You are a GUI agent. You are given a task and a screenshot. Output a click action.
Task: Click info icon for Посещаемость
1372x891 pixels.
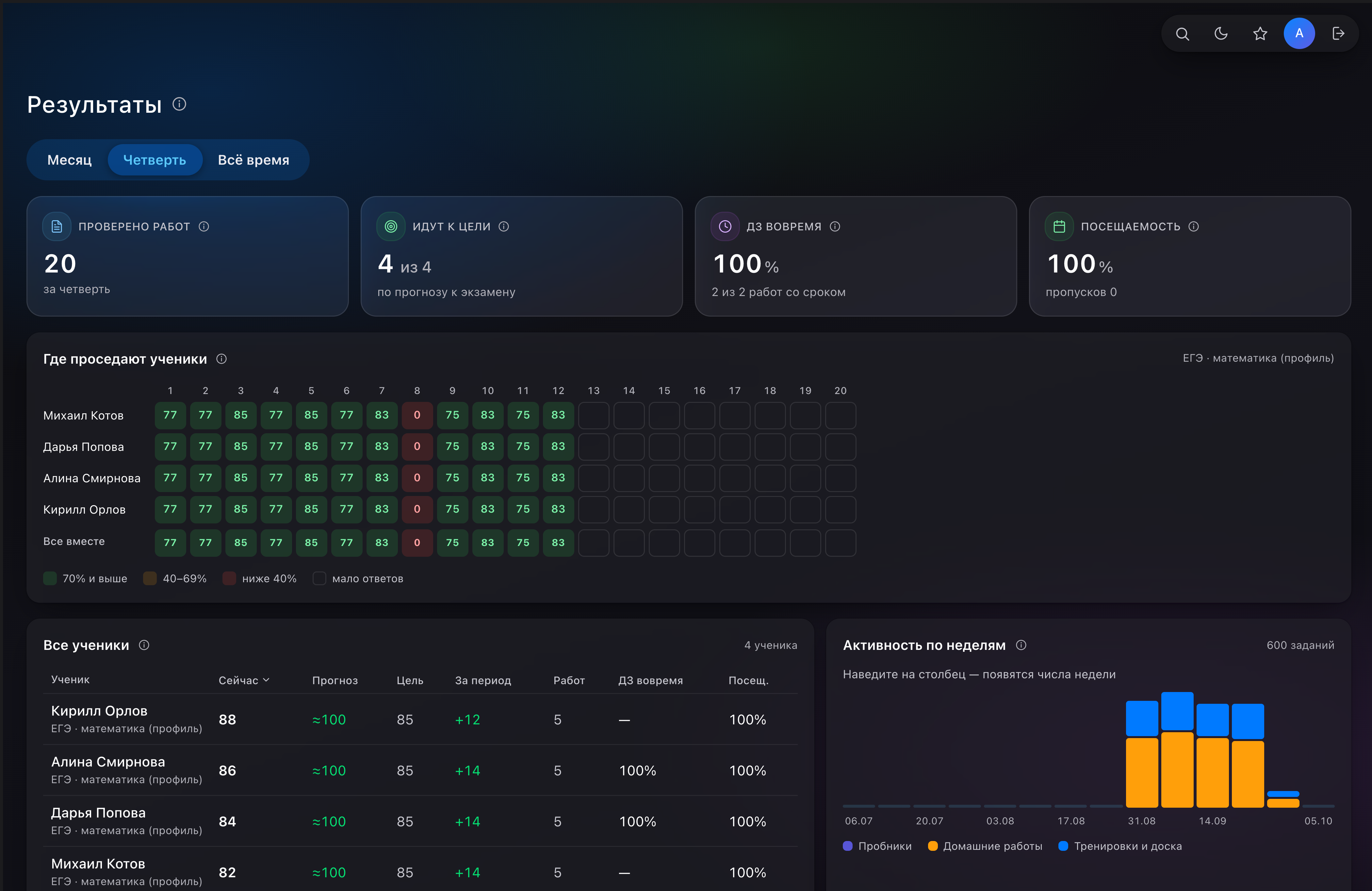point(1194,227)
